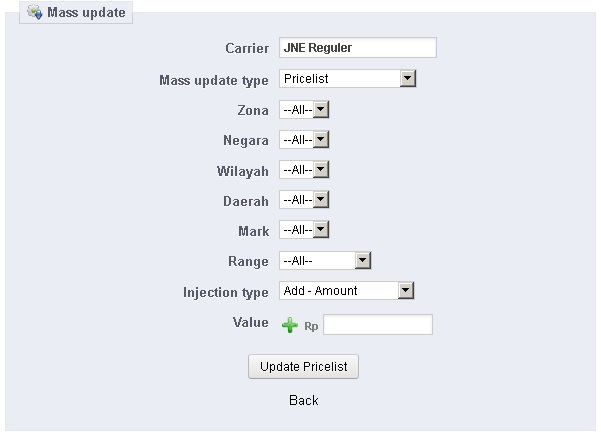Open the Negara dropdown list
This screenshot has width=601, height=441.
[x=304, y=140]
